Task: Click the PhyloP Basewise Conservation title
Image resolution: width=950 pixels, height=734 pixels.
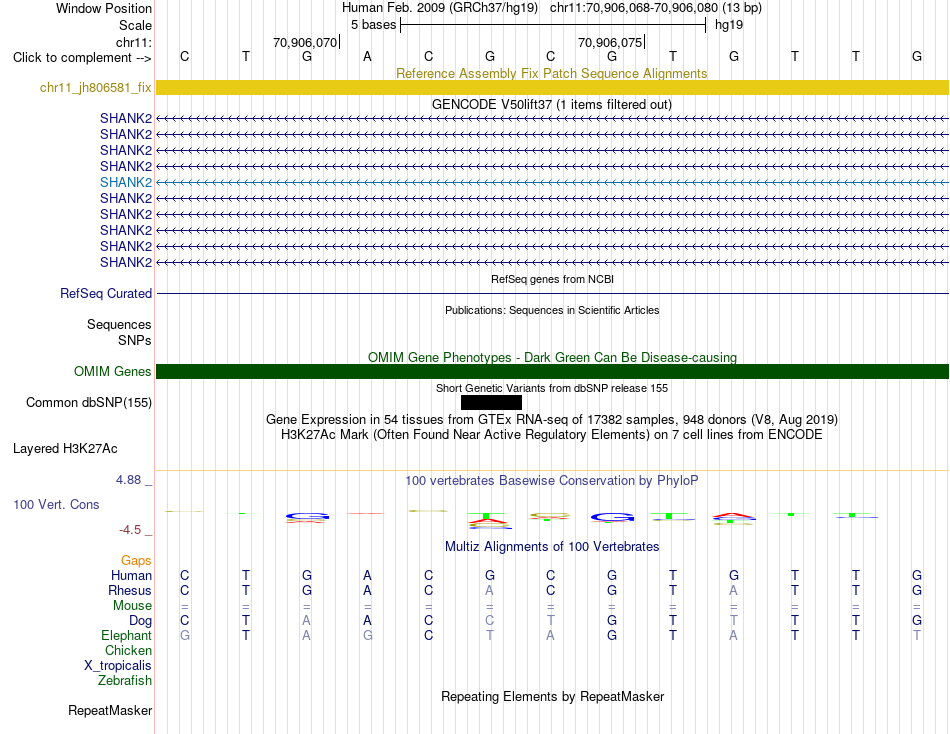Action: click(x=552, y=481)
